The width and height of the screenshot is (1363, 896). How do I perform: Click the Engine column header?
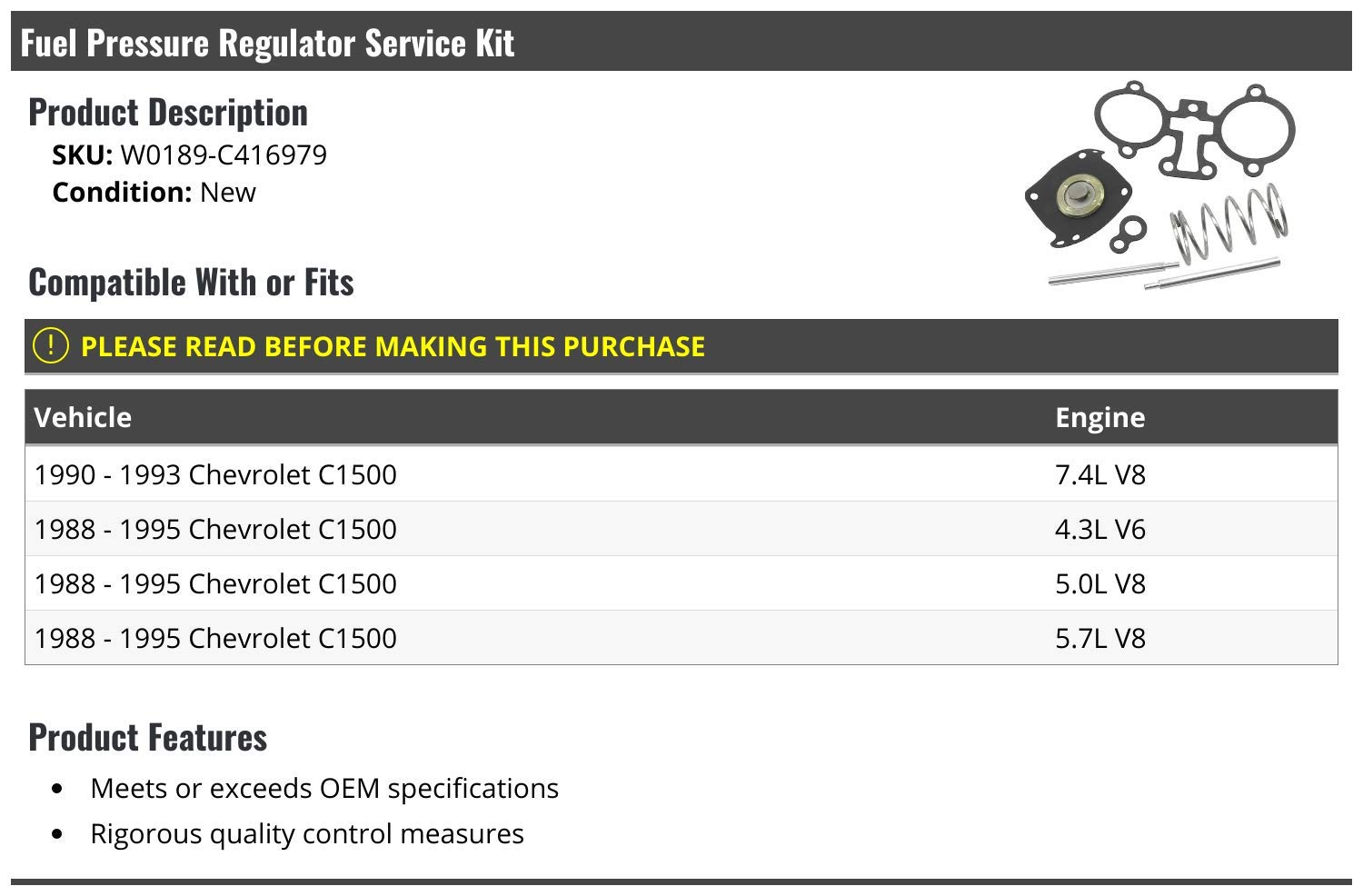tap(1099, 417)
